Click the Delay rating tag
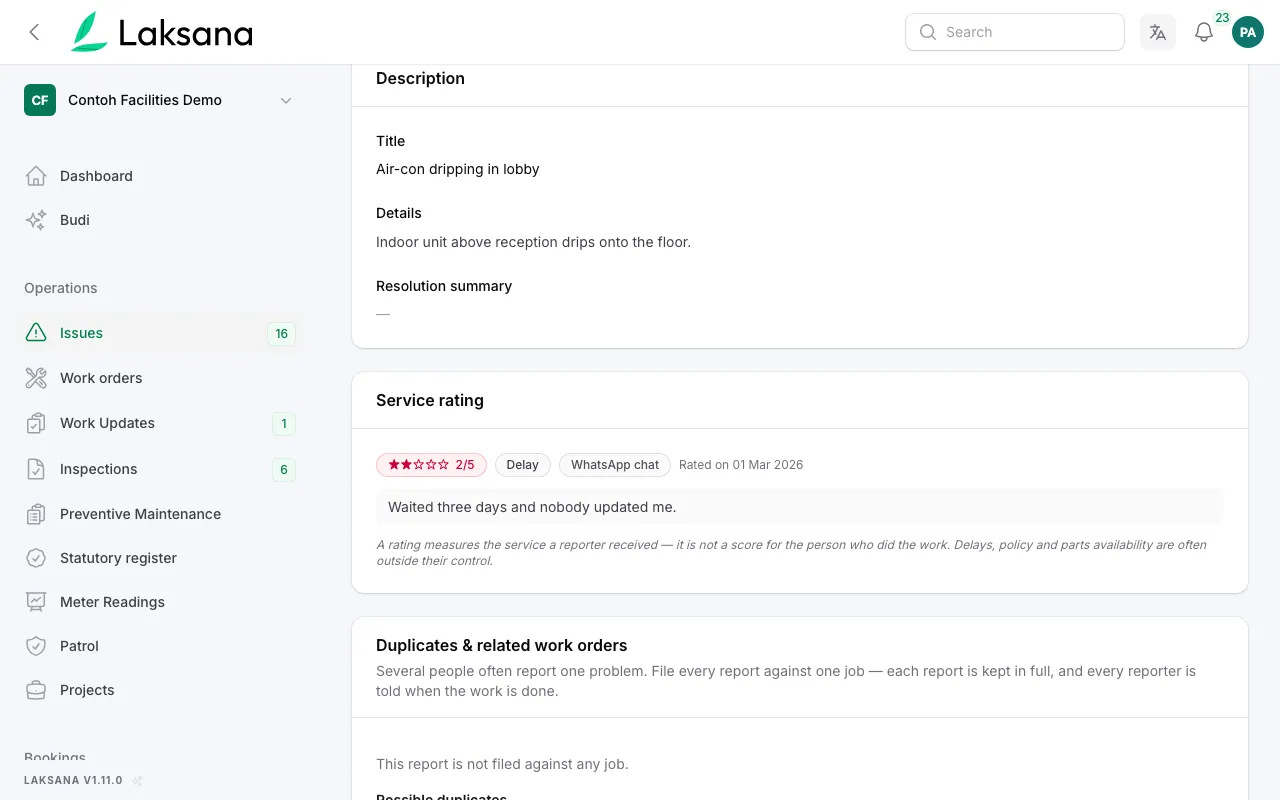1280x800 pixels. click(522, 465)
